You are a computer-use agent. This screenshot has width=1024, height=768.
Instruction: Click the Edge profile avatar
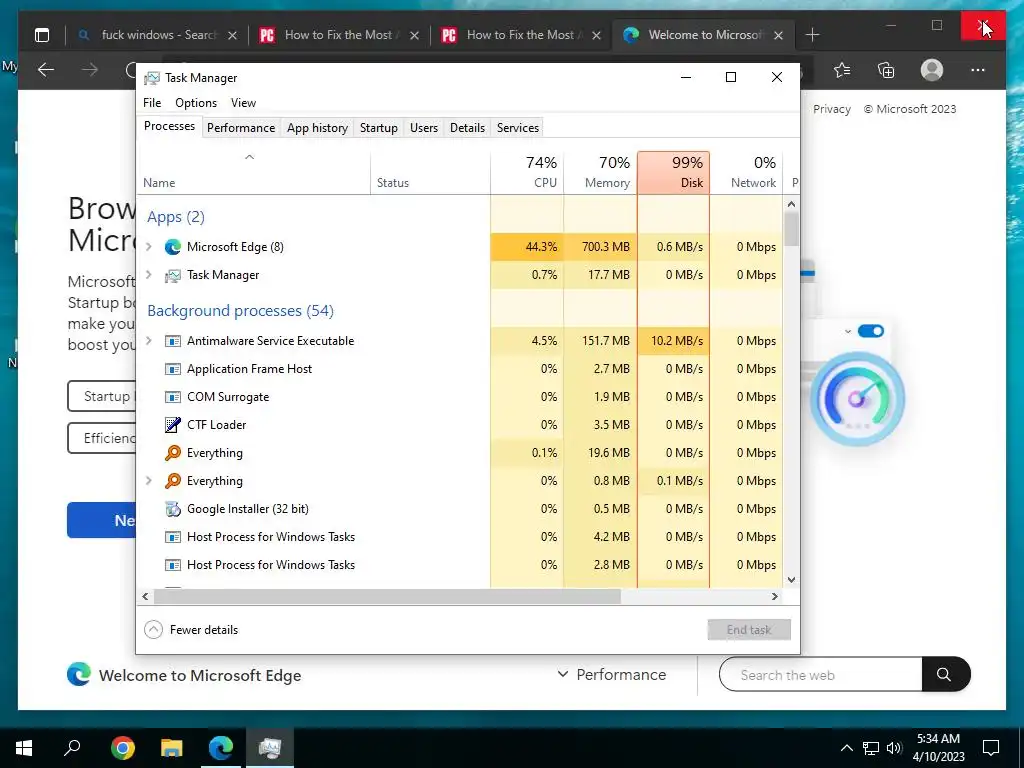tap(932, 70)
